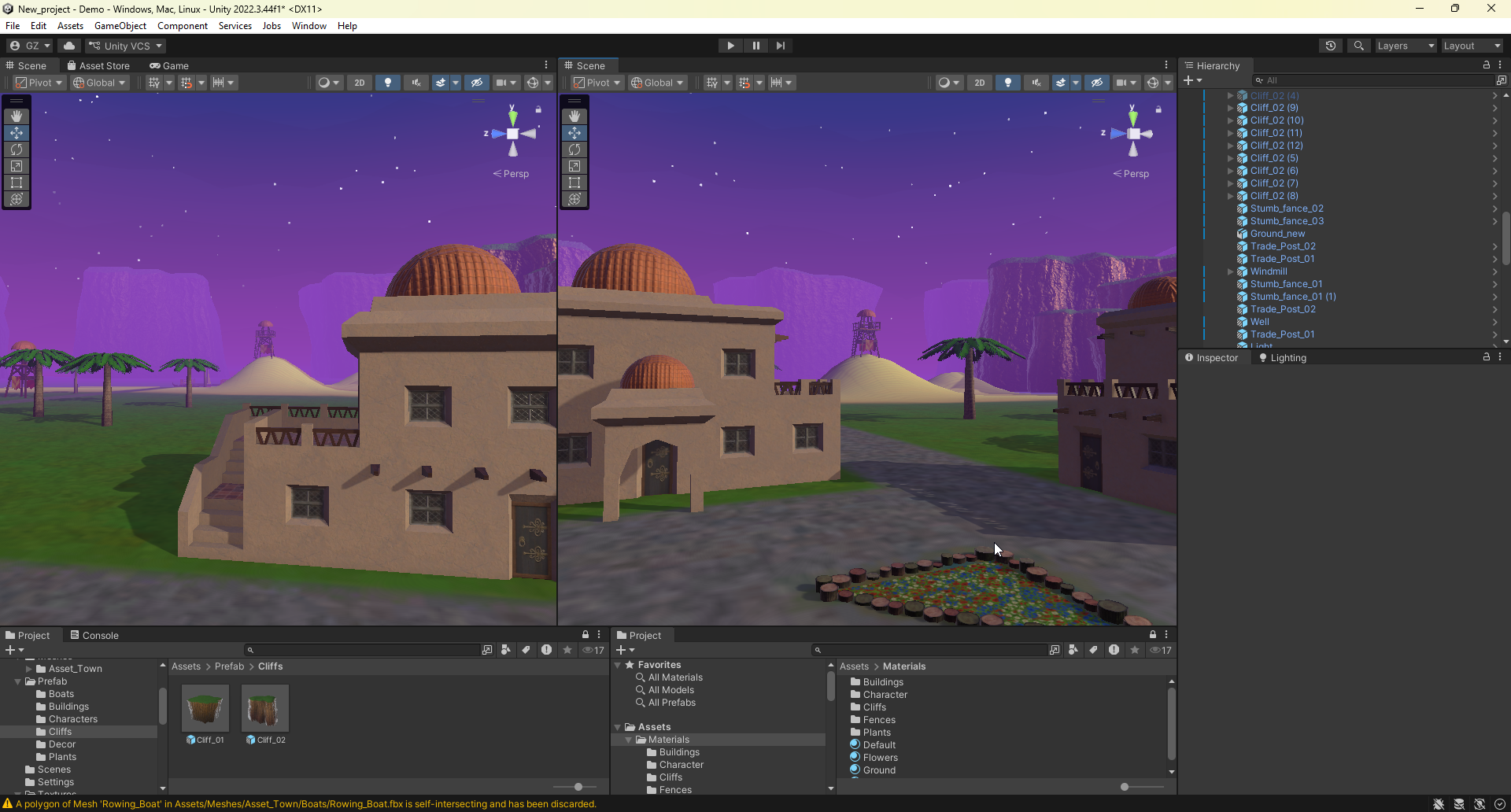1511x812 pixels.
Task: Click the global Search magnifier icon
Action: coord(1358,46)
